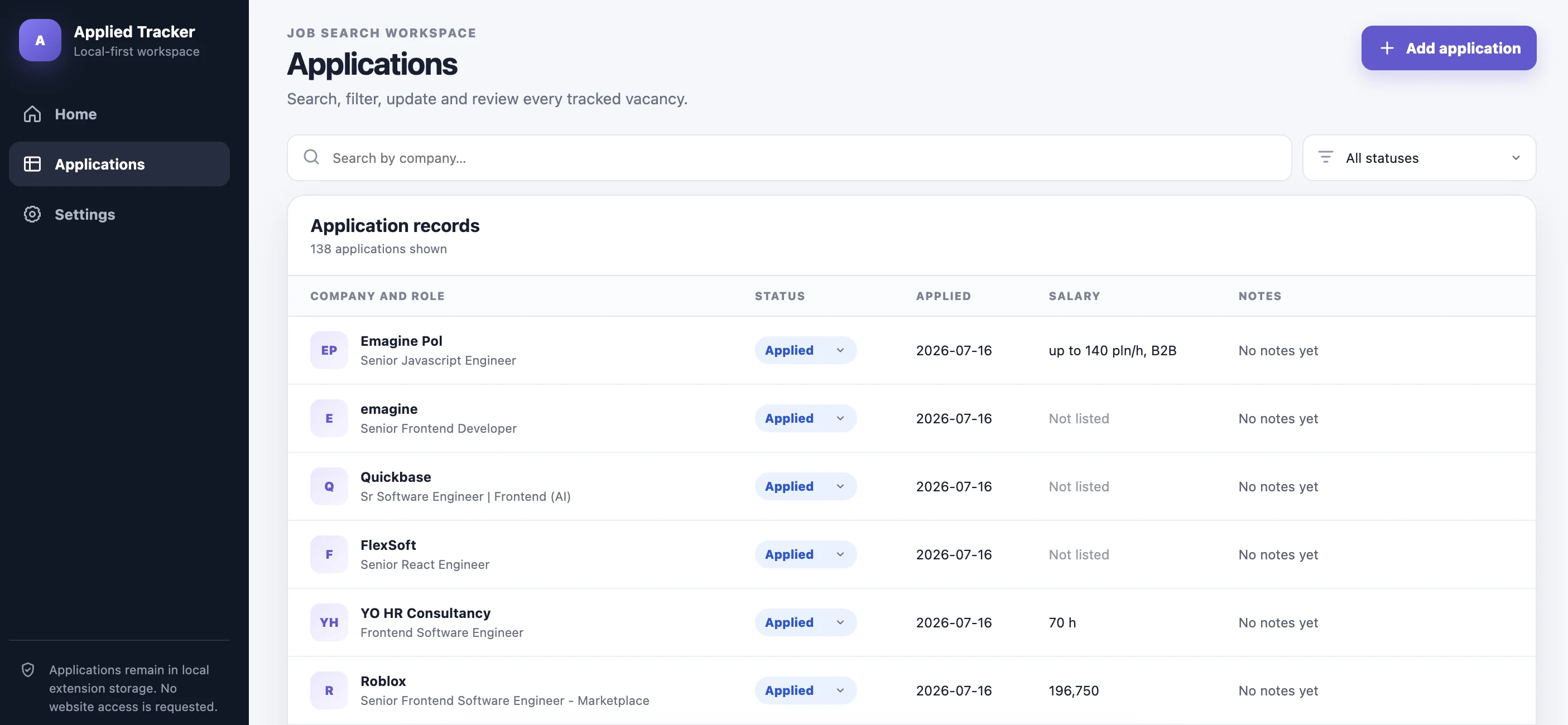Click Frontend Software Engineer role text
Image resolution: width=1568 pixels, height=725 pixels.
[x=442, y=632]
